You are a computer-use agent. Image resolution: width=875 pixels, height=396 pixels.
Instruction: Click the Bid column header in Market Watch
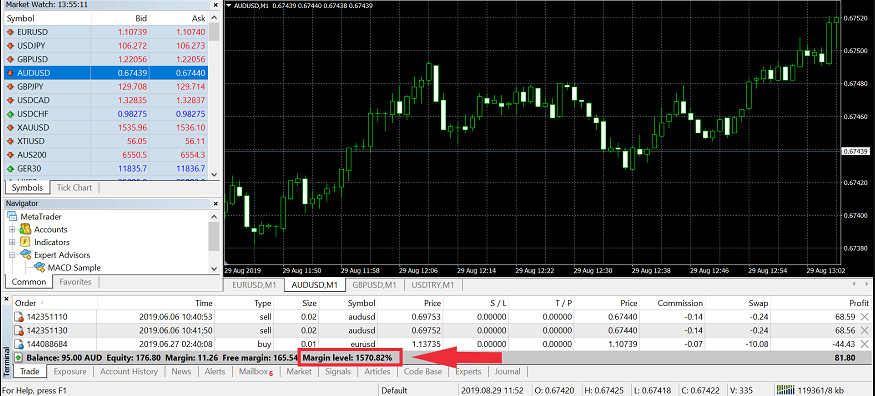click(121, 18)
